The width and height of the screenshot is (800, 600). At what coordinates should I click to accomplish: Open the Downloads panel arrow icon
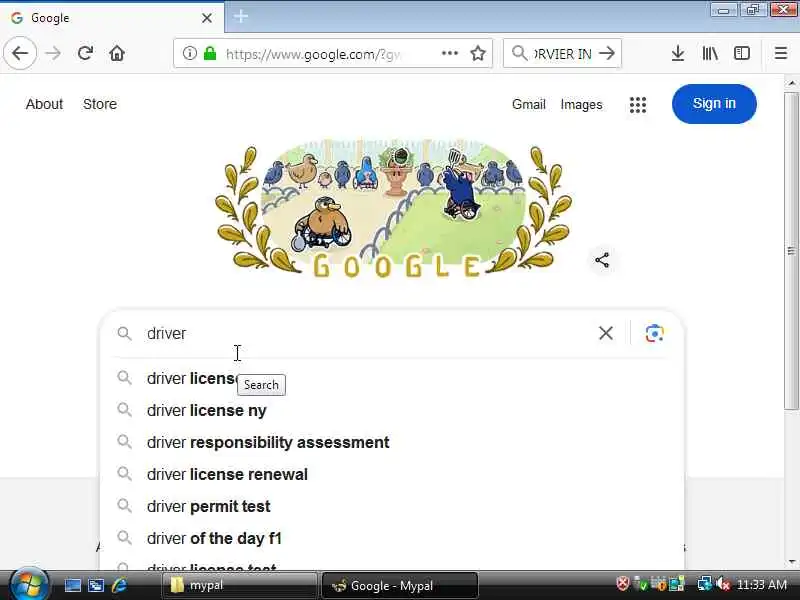pos(678,53)
